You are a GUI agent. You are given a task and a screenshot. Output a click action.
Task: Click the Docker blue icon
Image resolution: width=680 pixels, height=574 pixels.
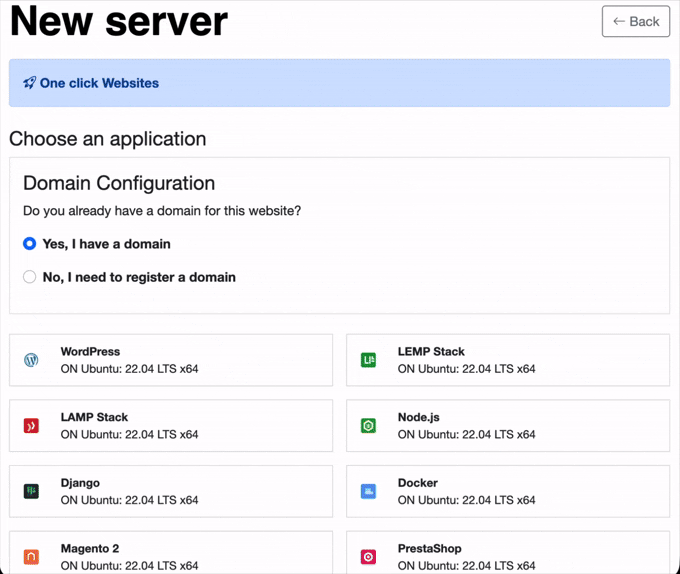point(368,491)
